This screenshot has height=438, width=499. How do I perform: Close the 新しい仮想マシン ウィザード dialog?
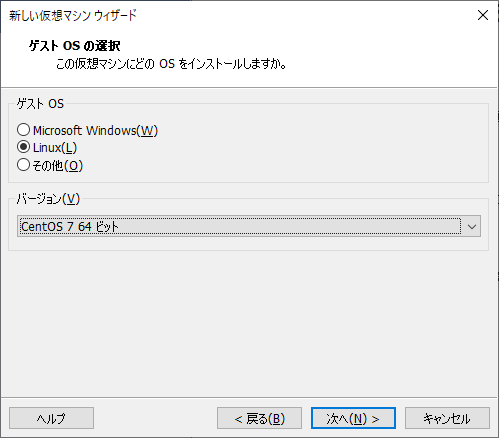click(483, 15)
